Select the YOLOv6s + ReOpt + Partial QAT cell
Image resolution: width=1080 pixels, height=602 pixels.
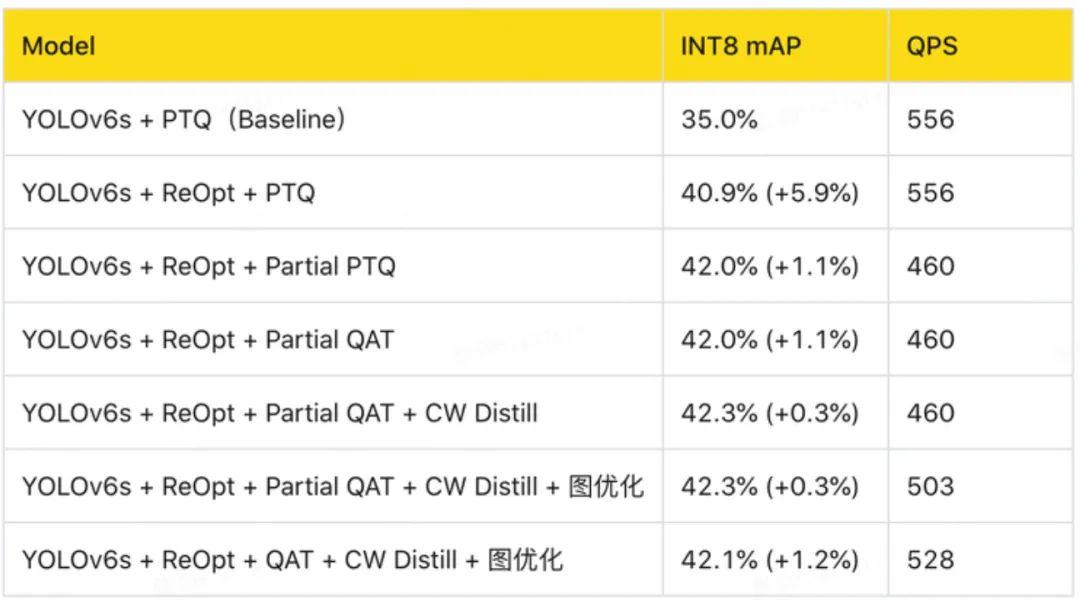(208, 340)
